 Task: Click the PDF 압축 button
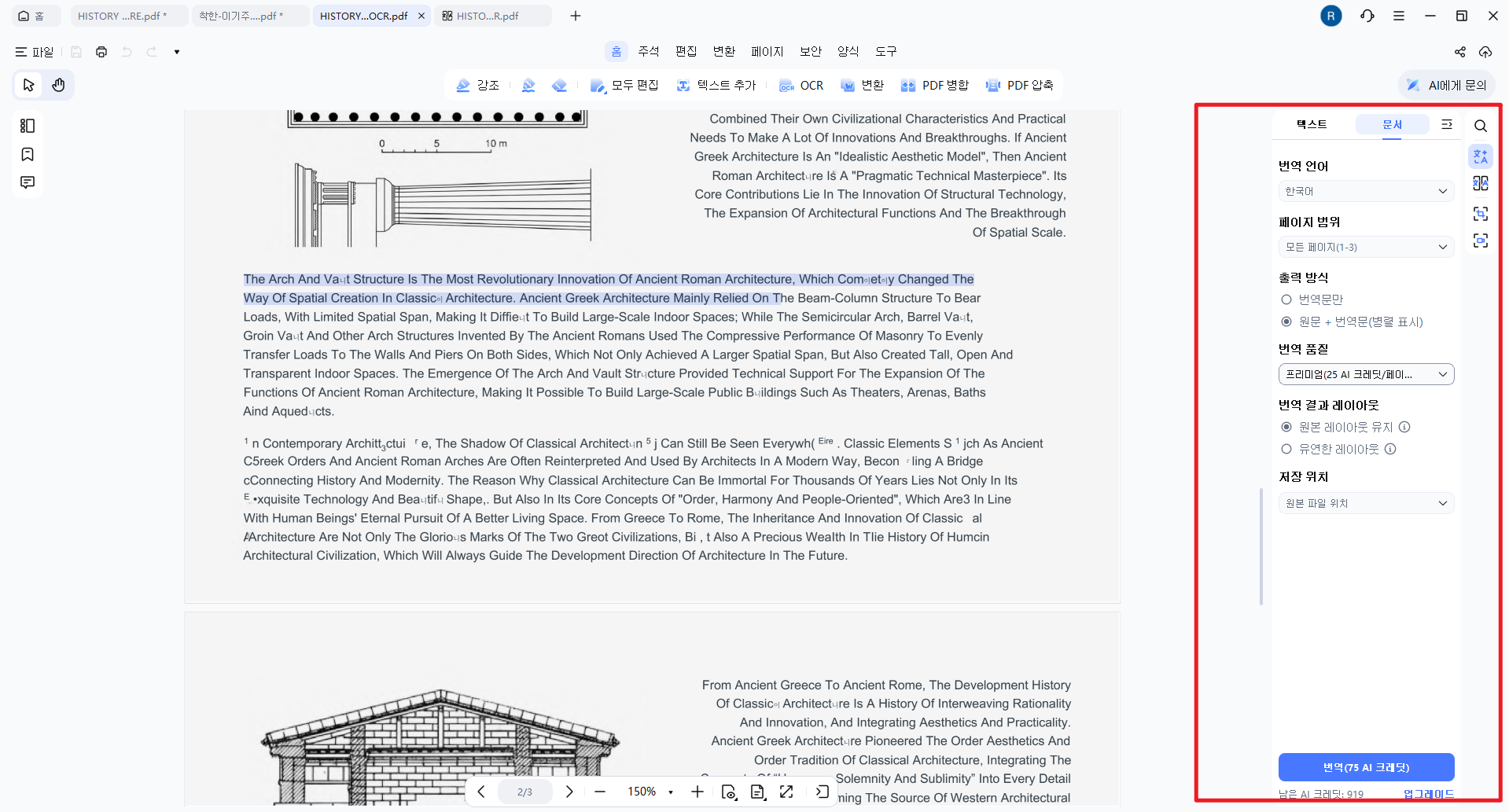[x=1019, y=85]
